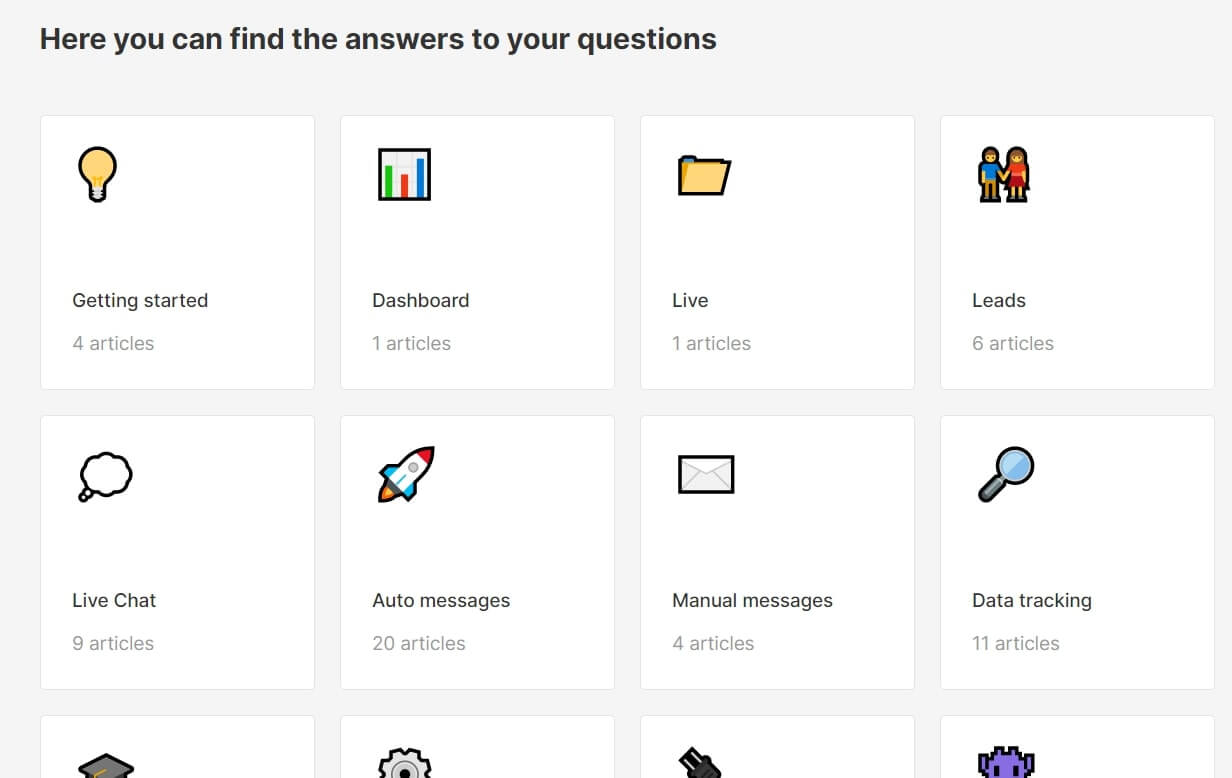Open the Auto messages category title
Viewport: 1232px width, 778px height.
point(441,600)
